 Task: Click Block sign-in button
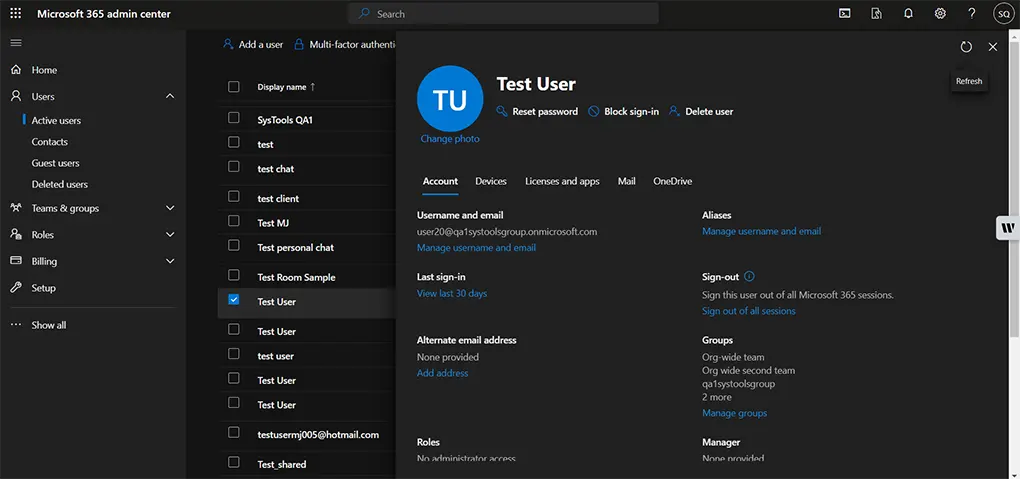click(x=623, y=111)
